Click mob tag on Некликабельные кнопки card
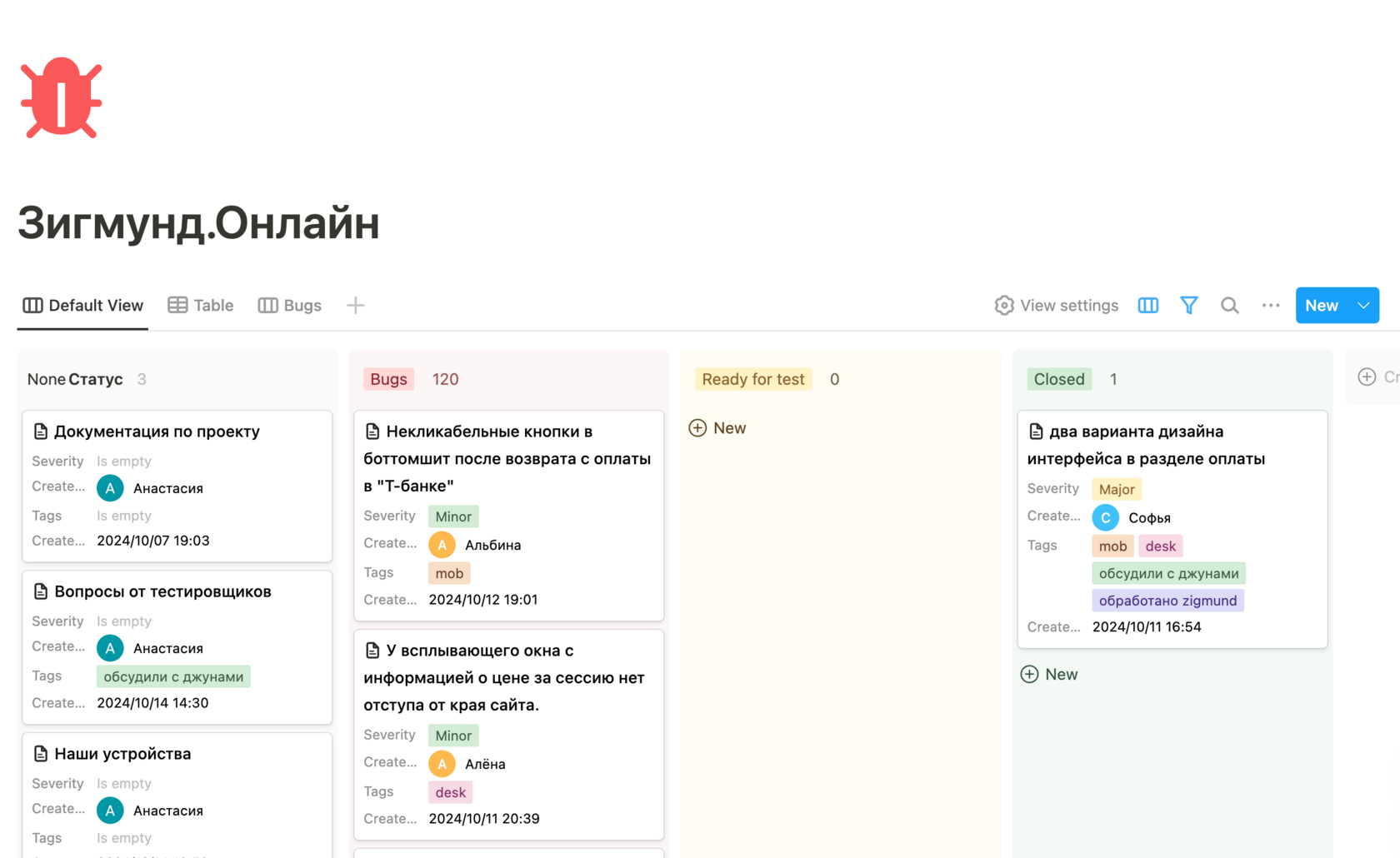This screenshot has width=1400, height=858. (x=449, y=573)
